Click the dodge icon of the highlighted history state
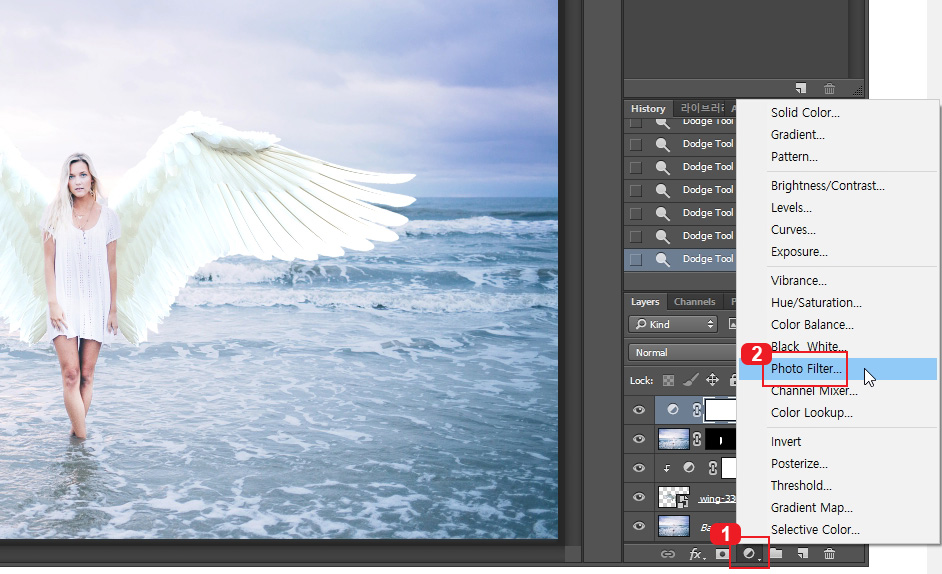 click(x=662, y=259)
